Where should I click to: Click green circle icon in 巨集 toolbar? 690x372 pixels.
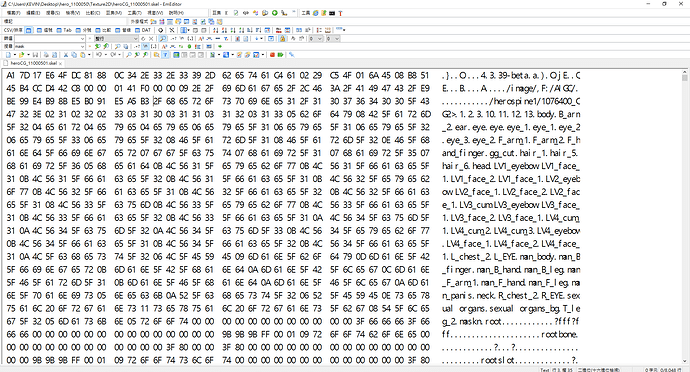click(275, 13)
